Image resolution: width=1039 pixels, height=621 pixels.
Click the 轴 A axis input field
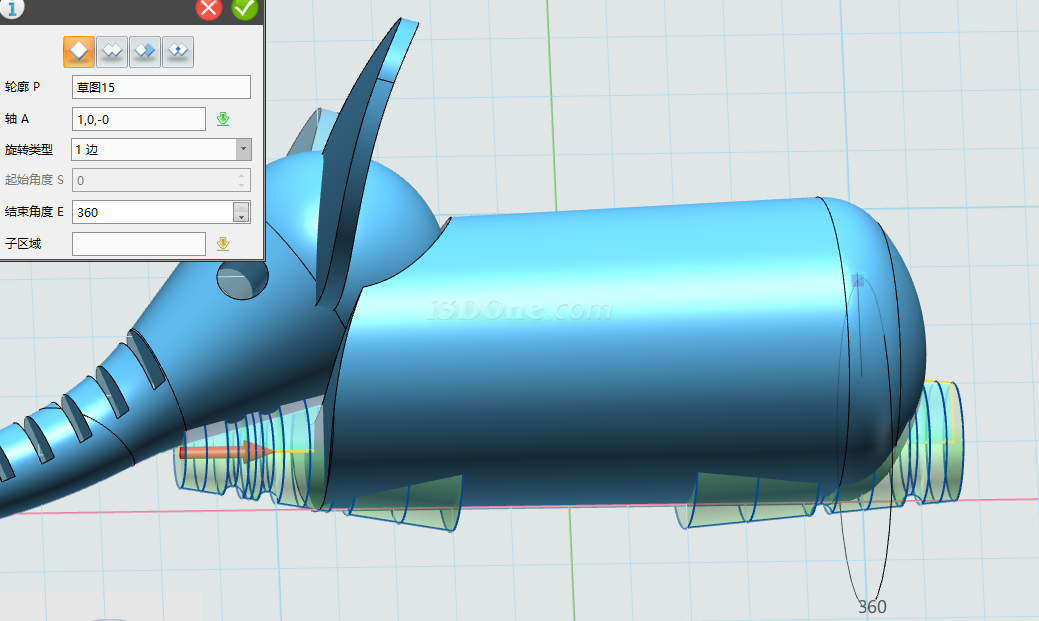138,119
